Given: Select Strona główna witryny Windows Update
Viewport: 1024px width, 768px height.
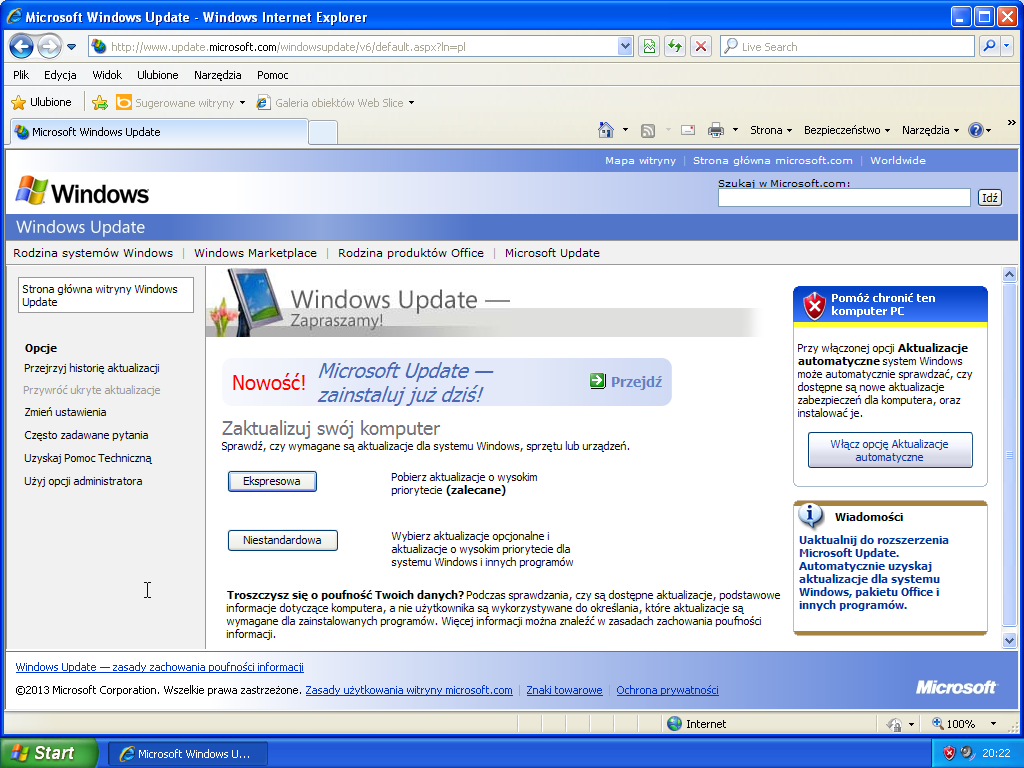Looking at the screenshot, I should click(106, 295).
